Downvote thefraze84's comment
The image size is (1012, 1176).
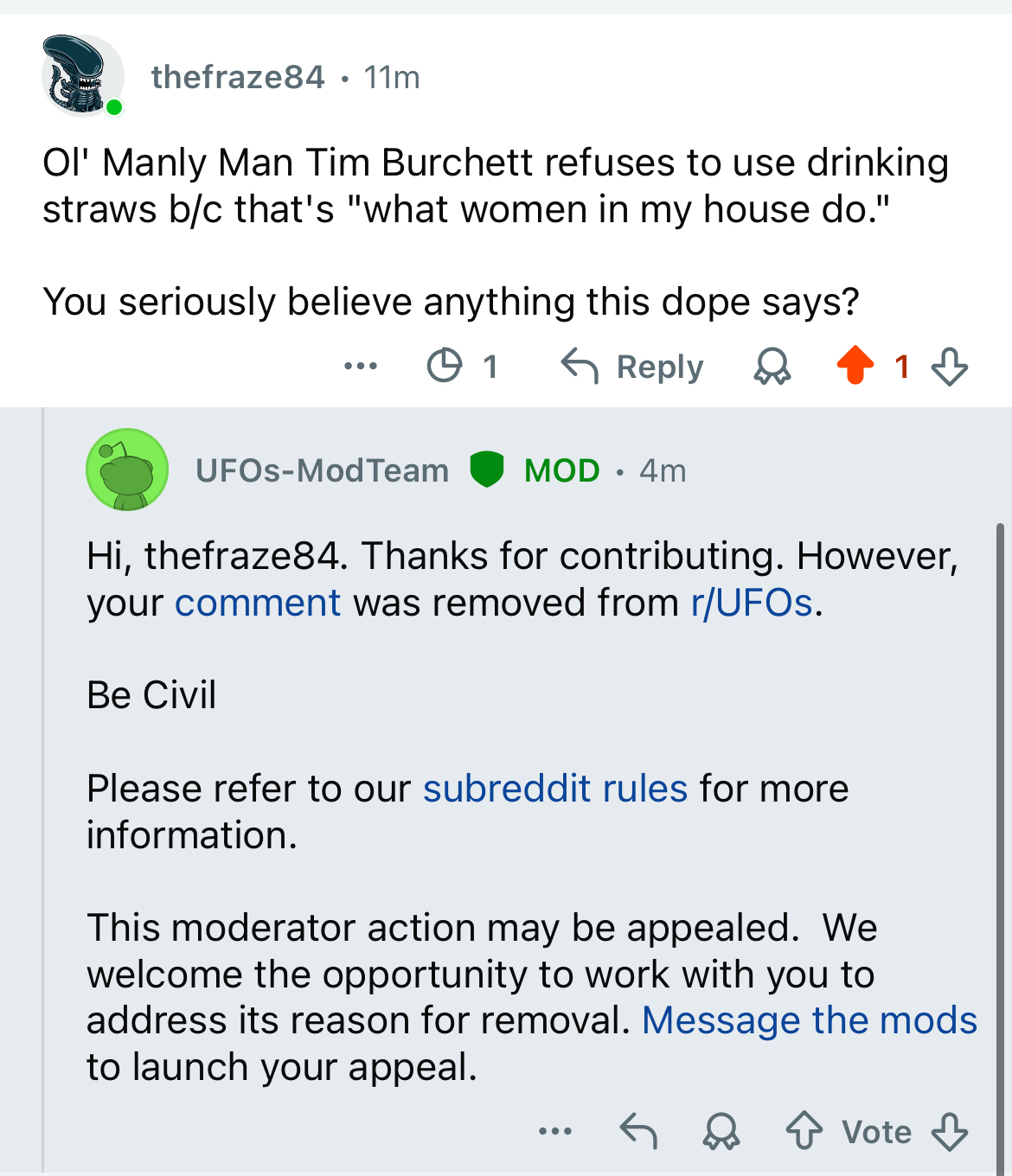949,367
